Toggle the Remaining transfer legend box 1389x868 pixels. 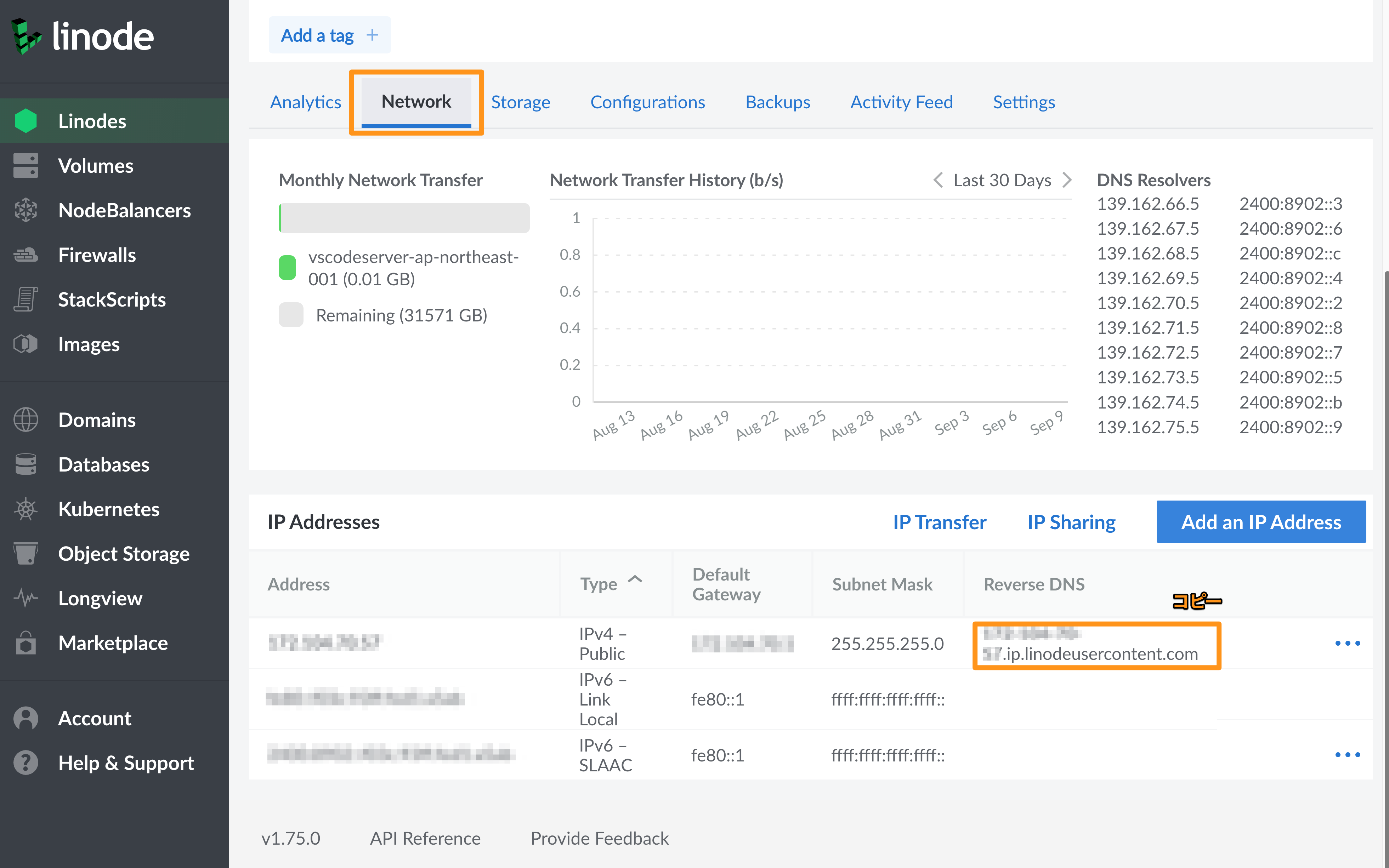tap(291, 315)
